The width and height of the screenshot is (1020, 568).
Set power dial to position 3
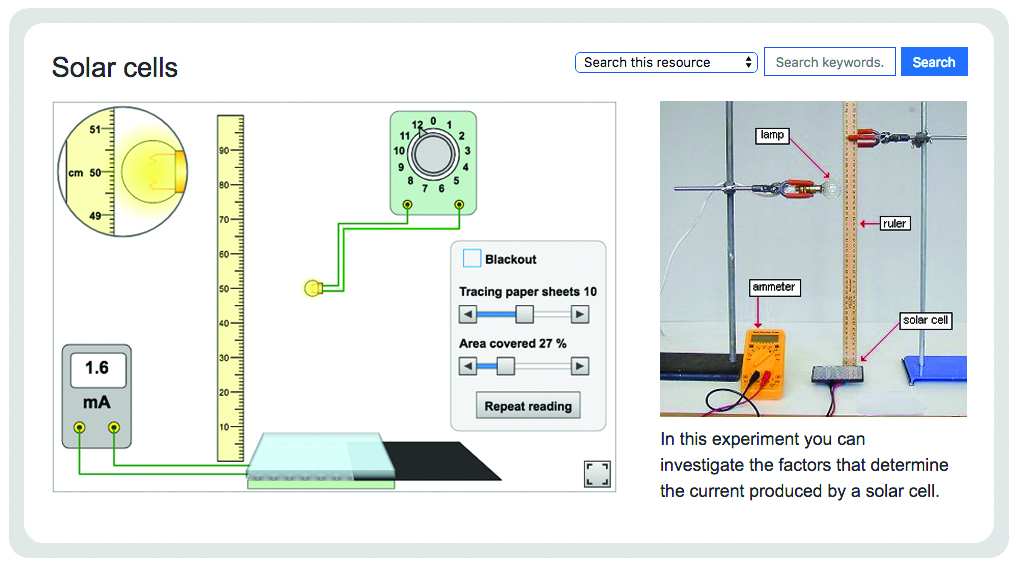(467, 150)
